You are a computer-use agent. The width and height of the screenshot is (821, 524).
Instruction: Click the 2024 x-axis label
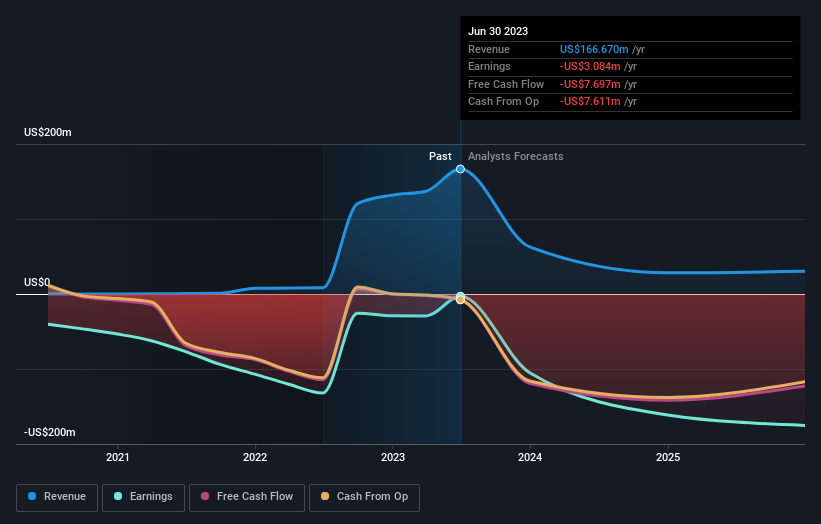click(530, 457)
